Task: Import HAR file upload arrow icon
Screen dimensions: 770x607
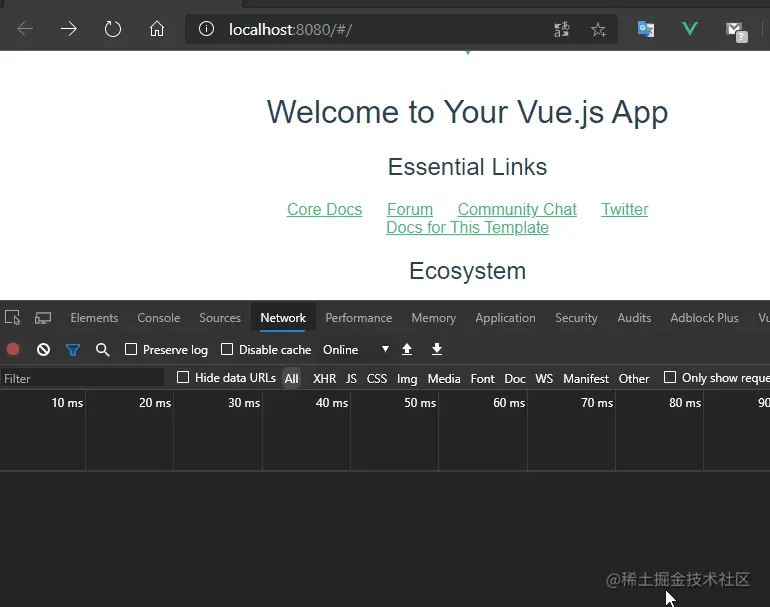Action: coord(407,349)
